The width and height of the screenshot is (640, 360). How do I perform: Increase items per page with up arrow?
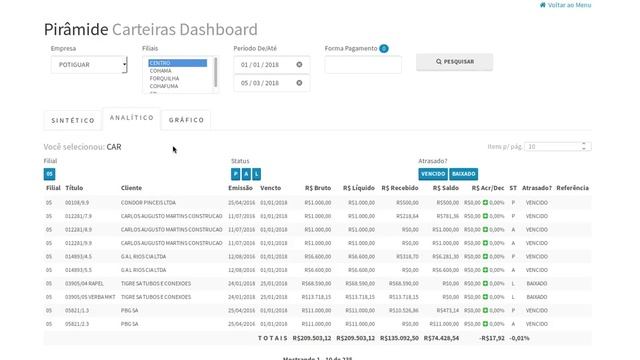coord(584,144)
